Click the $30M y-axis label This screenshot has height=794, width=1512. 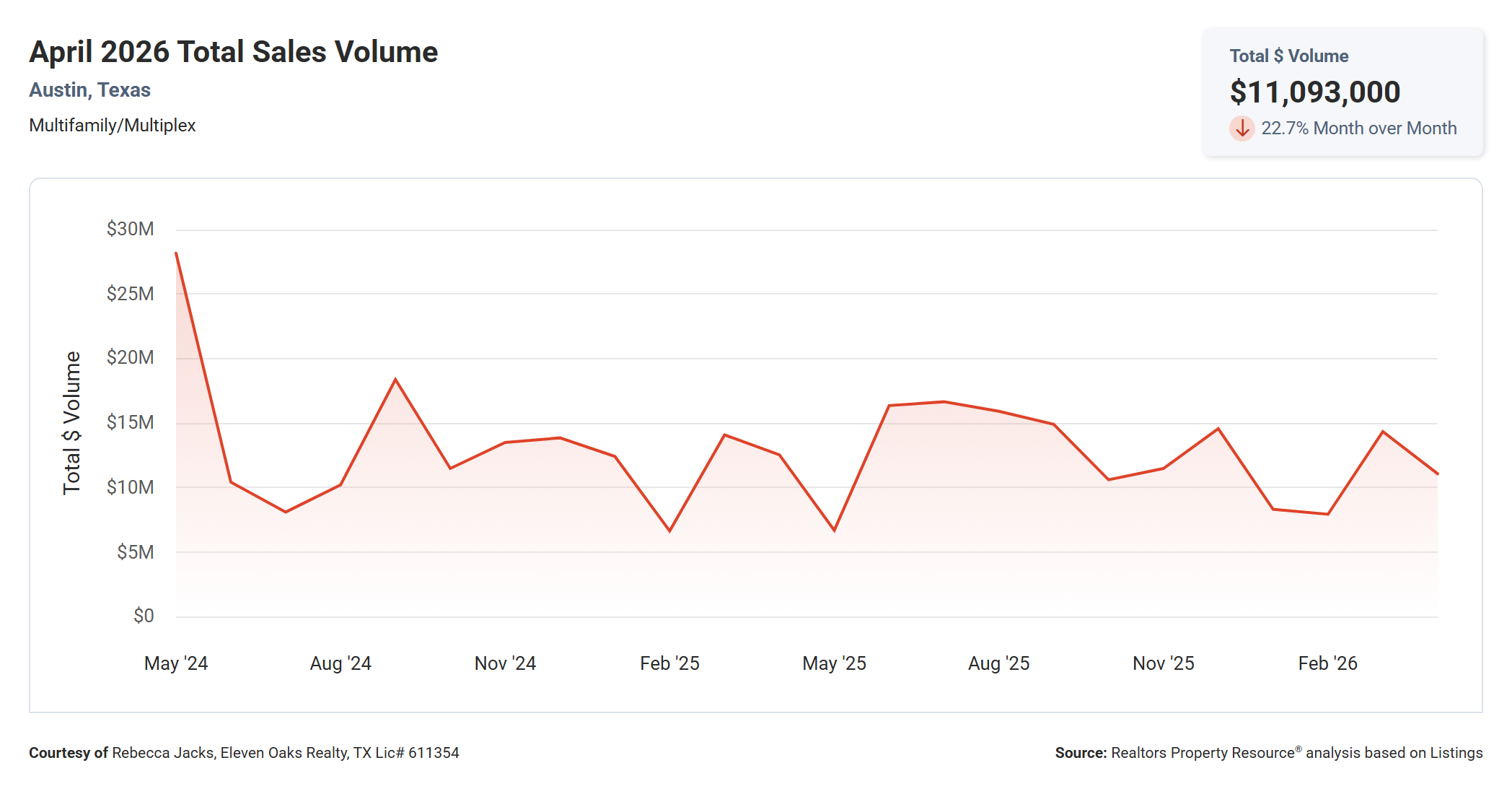click(x=131, y=230)
